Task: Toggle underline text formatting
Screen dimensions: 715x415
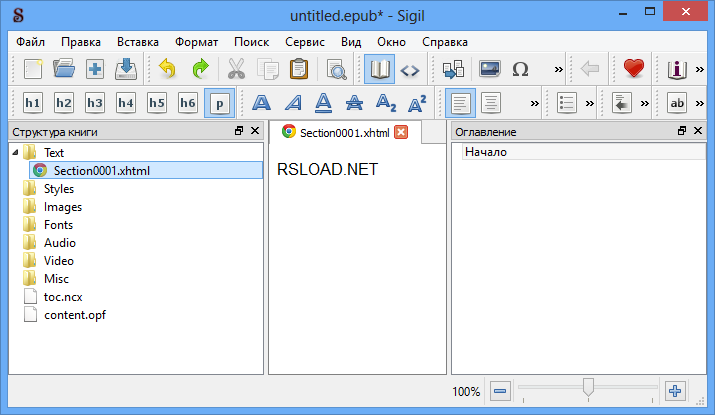Action: coord(323,103)
